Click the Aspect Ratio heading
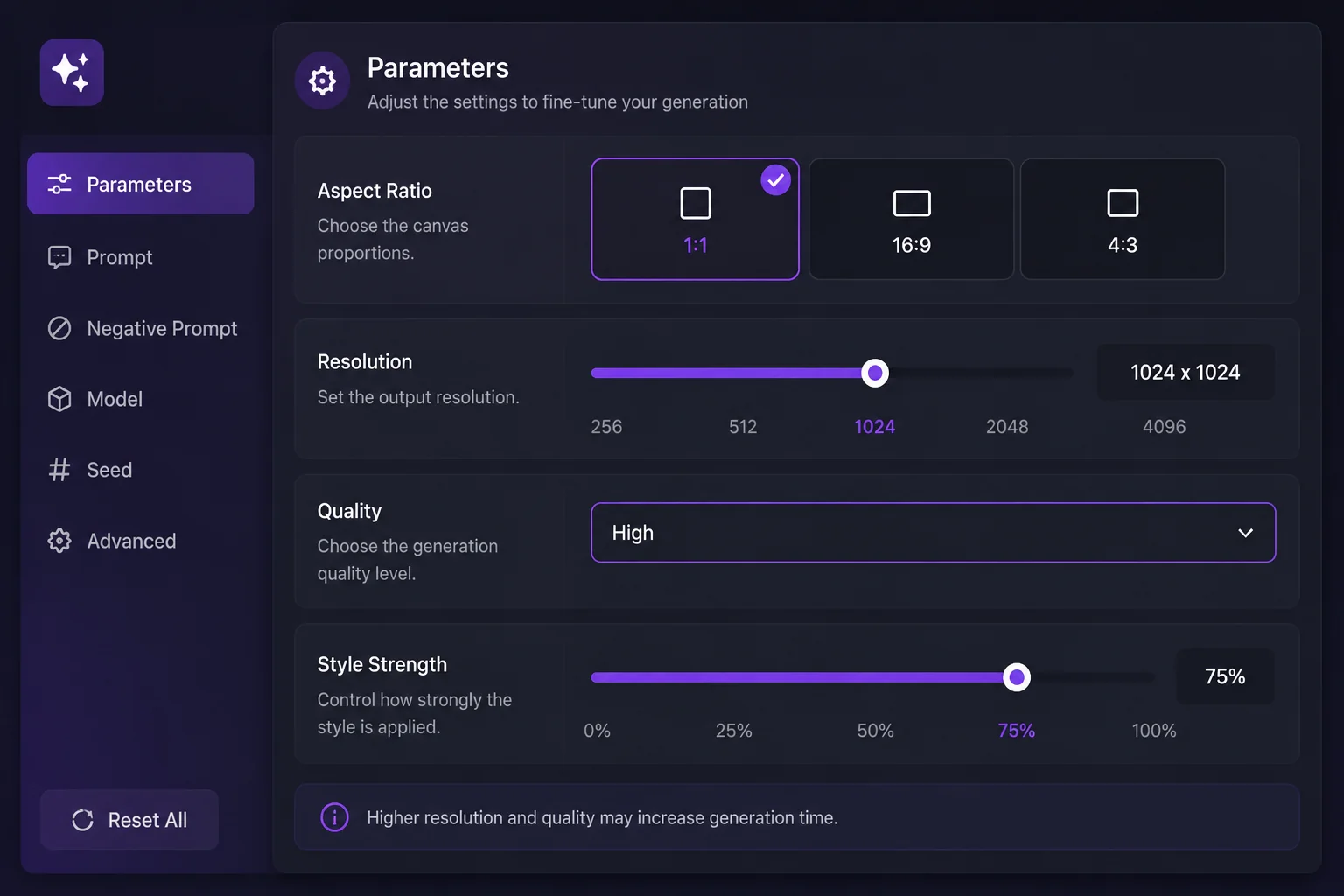Image resolution: width=1344 pixels, height=896 pixels. [x=374, y=191]
